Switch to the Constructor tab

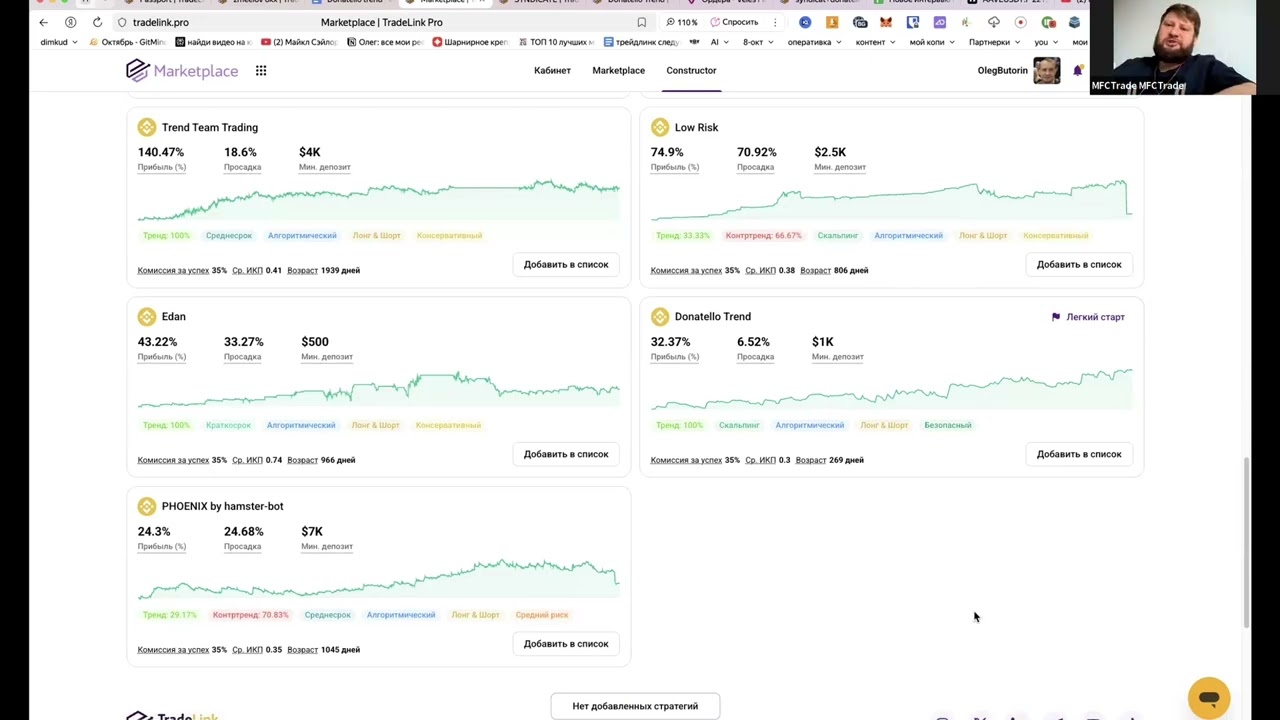691,70
